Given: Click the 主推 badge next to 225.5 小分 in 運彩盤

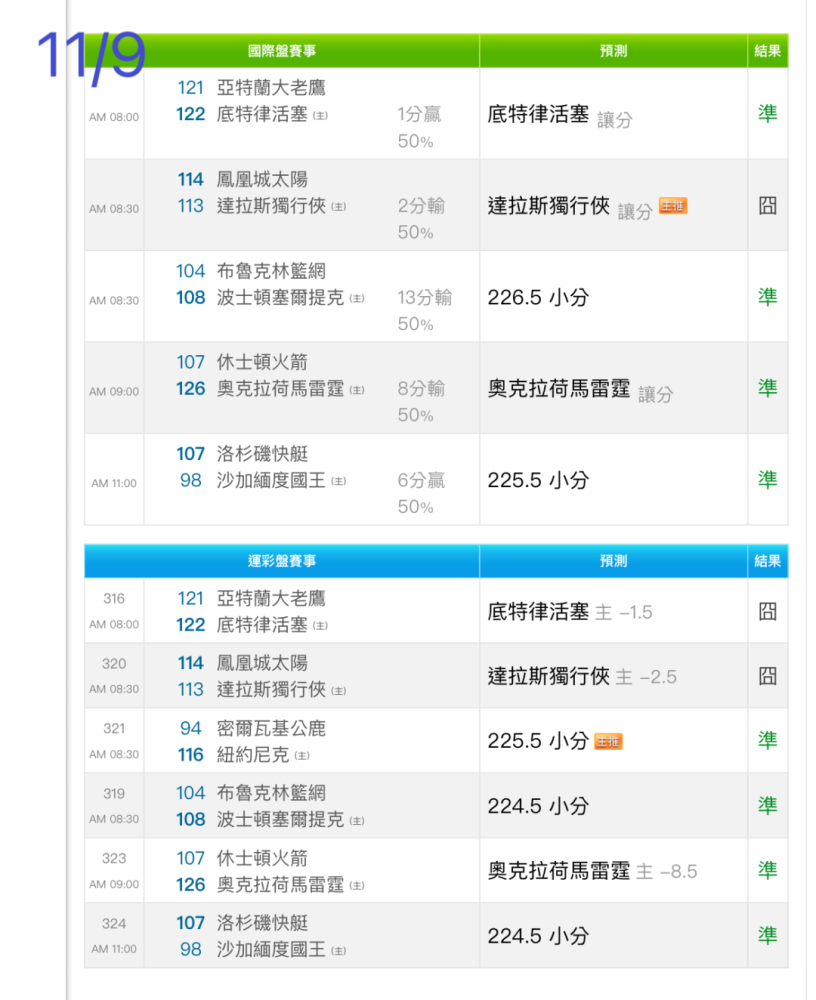Looking at the screenshot, I should click(608, 741).
